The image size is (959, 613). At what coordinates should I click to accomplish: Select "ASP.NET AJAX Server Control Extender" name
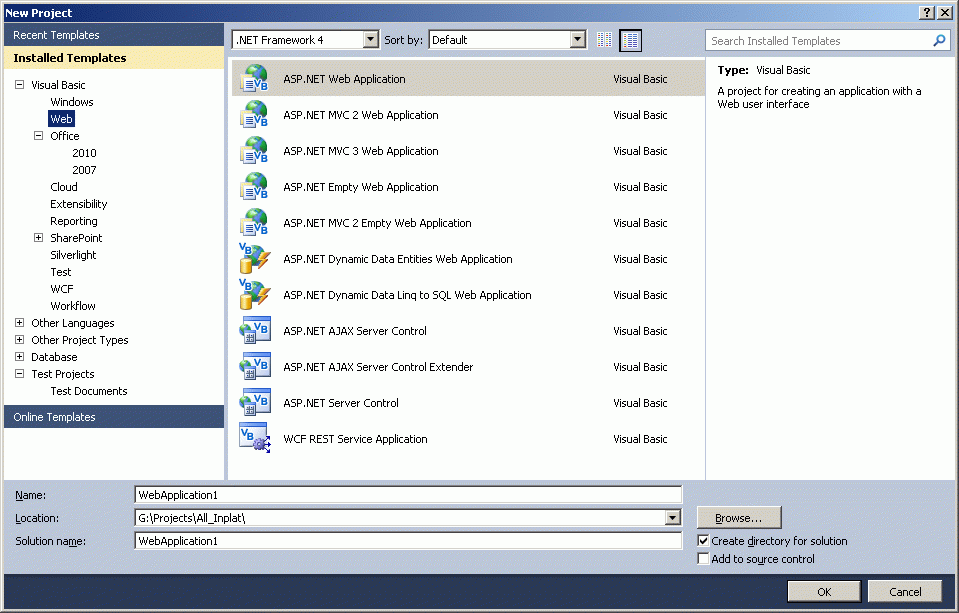[378, 367]
